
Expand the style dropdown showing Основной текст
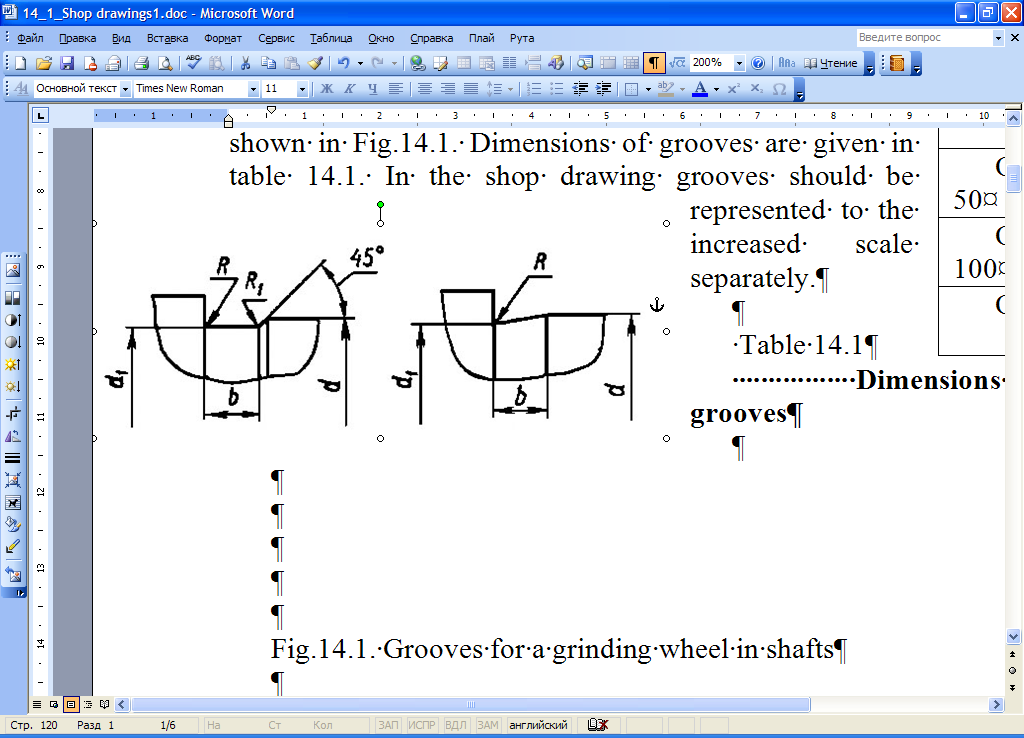click(125, 89)
